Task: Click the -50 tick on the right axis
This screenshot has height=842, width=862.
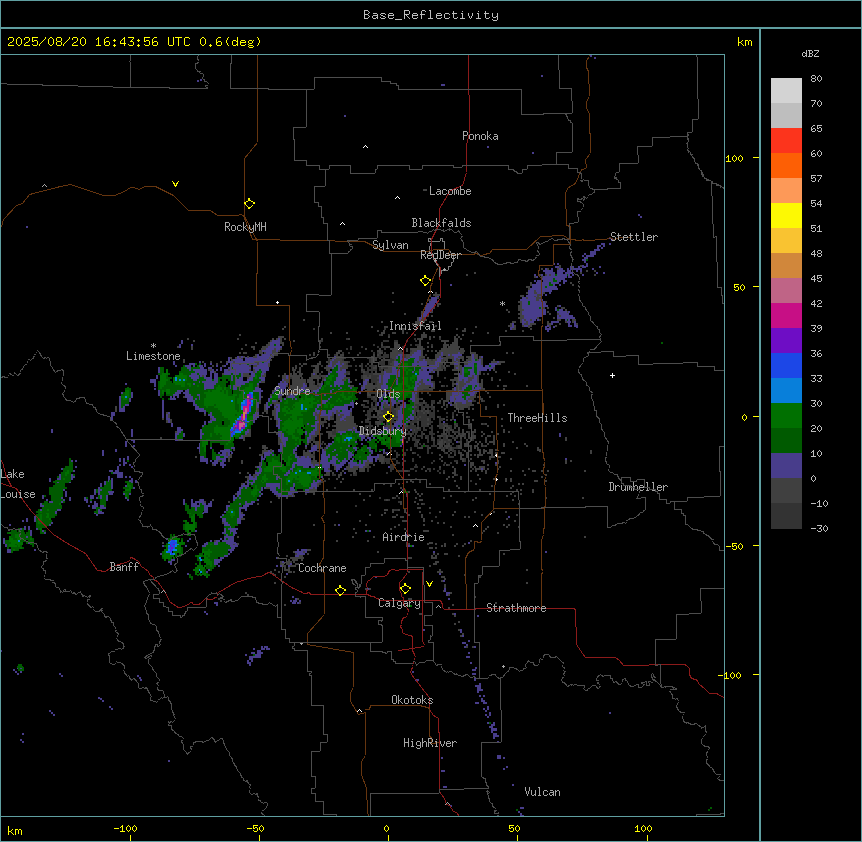Action: pyautogui.click(x=734, y=546)
